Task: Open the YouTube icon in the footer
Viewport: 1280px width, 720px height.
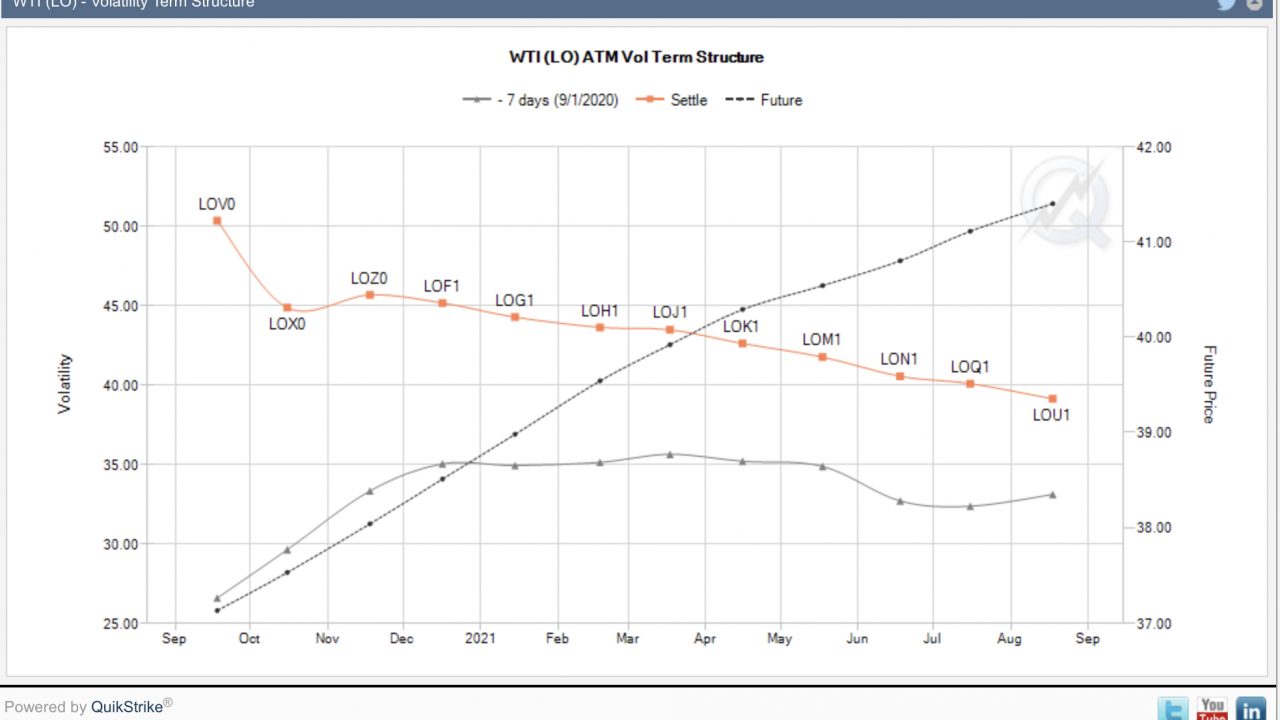Action: pos(1212,709)
